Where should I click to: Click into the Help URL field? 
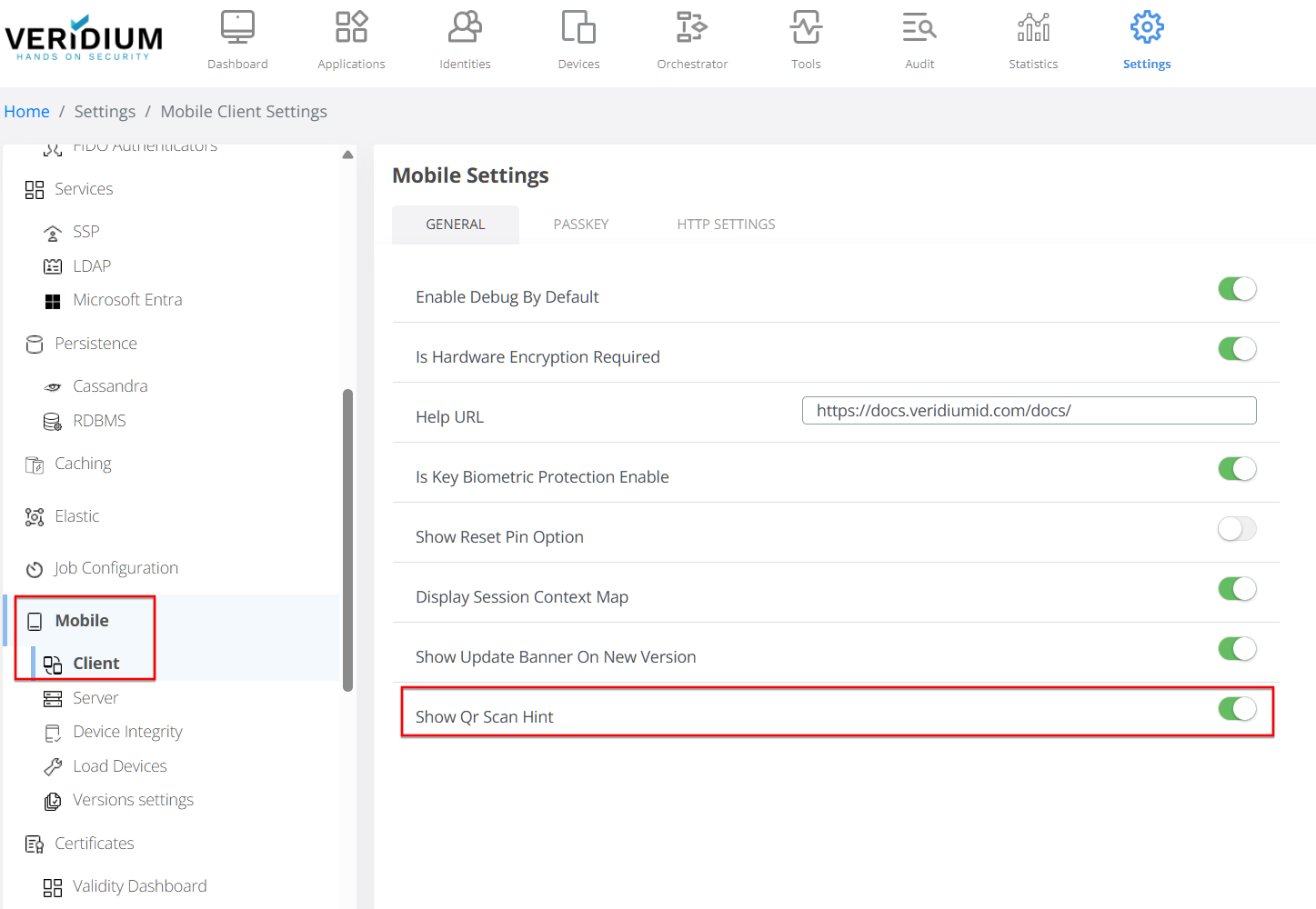click(1029, 411)
